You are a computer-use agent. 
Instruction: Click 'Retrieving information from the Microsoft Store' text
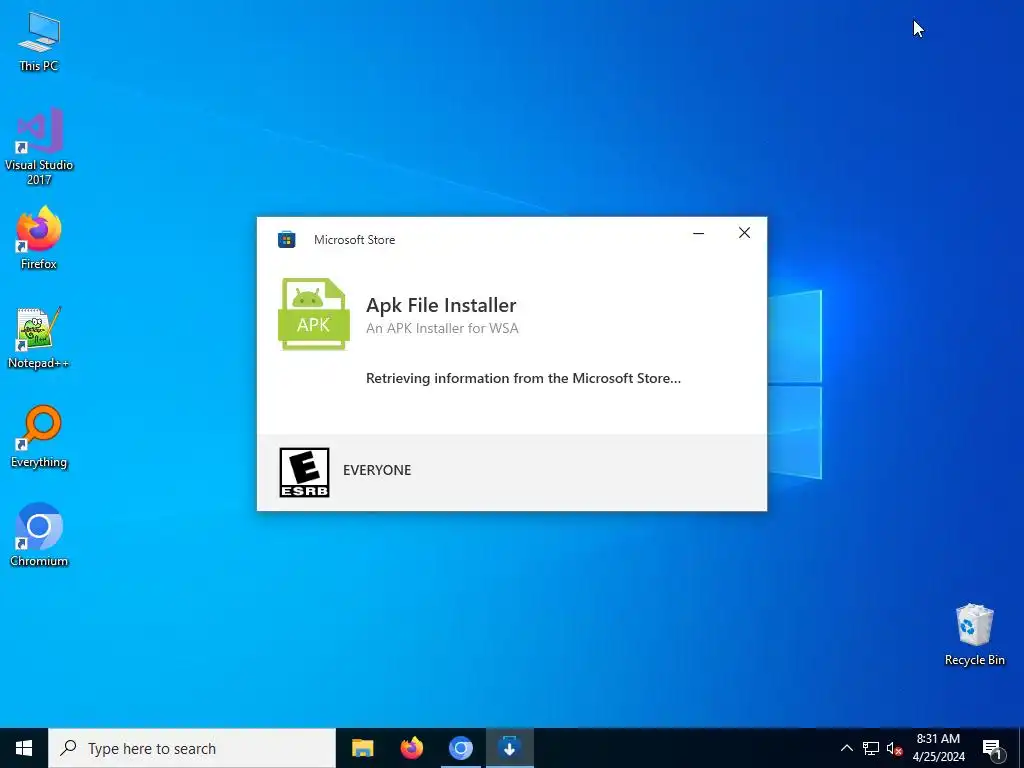523,378
